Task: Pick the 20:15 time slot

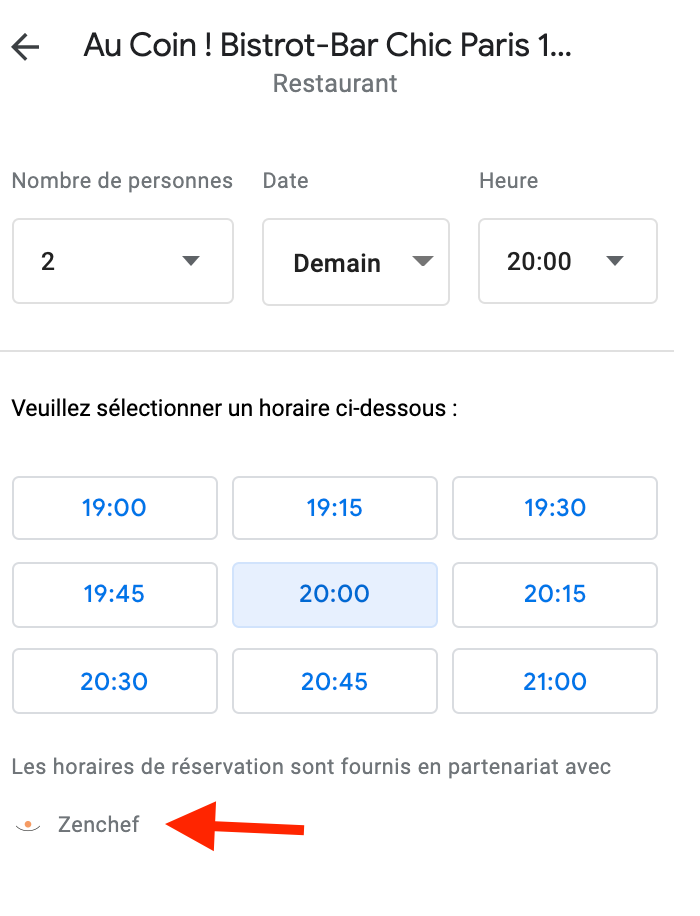Action: coord(555,595)
